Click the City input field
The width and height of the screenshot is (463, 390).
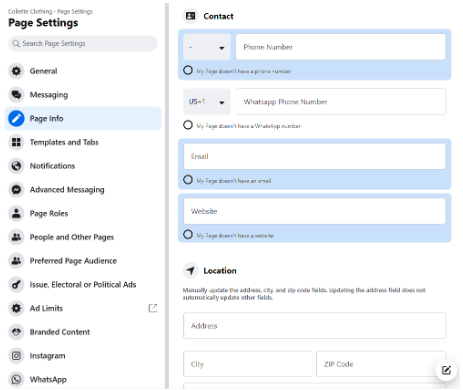pos(248,364)
